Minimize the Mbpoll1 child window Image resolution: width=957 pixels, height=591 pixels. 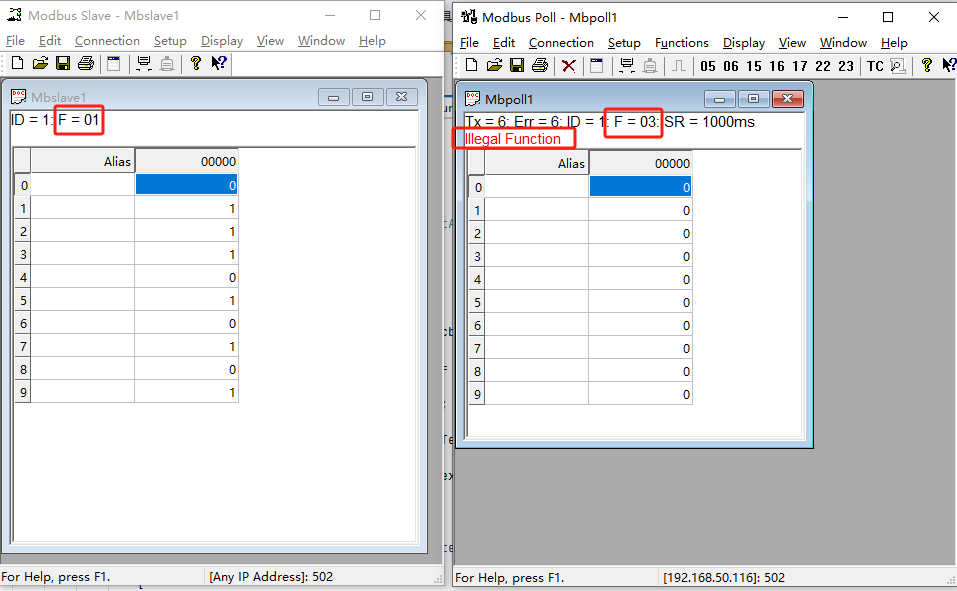pos(720,99)
